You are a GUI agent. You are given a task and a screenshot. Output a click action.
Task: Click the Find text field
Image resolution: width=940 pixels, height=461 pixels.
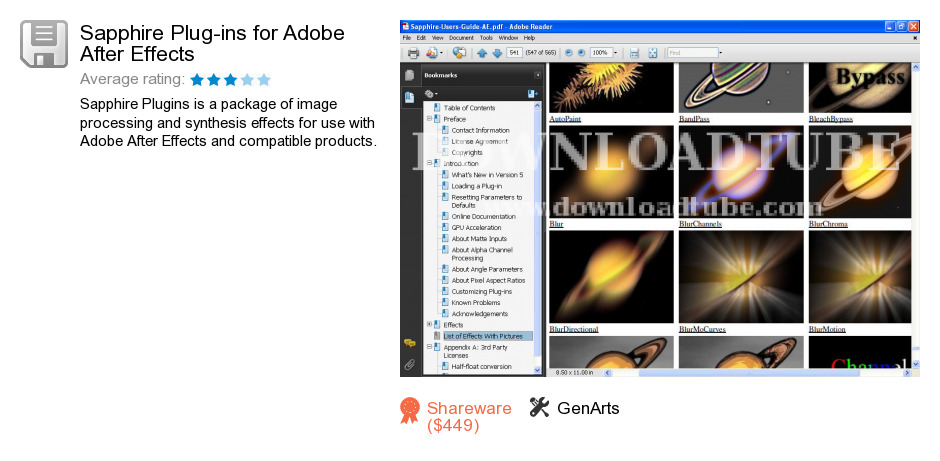(x=692, y=53)
